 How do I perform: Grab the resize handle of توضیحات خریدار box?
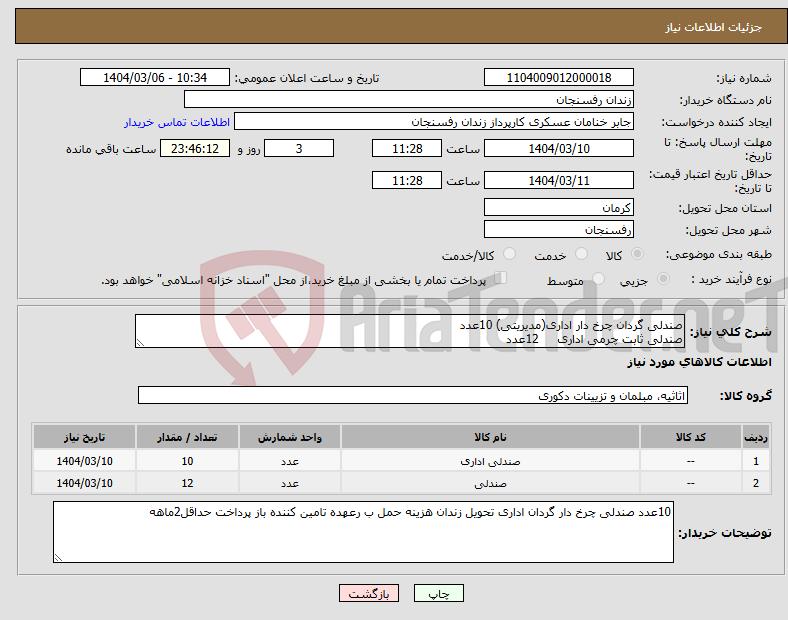[58, 558]
